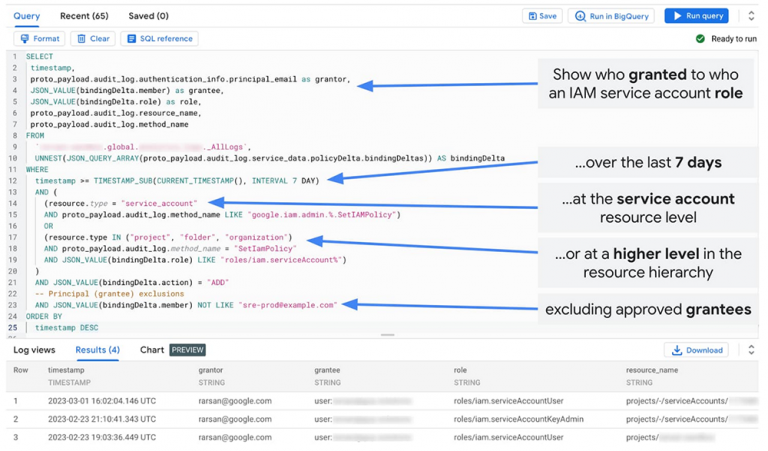Viewport: 768px width, 451px height.
Task: Collapse the query editor with top chevron
Action: [x=751, y=16]
